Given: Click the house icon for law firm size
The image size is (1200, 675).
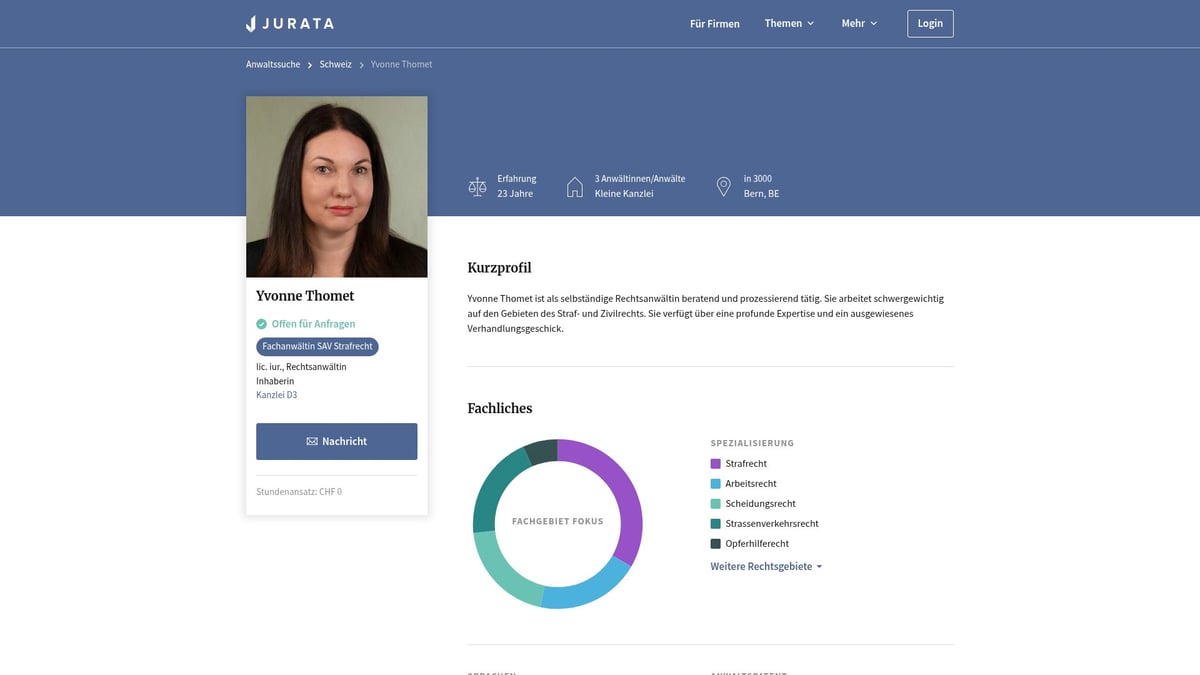Looking at the screenshot, I should [574, 187].
